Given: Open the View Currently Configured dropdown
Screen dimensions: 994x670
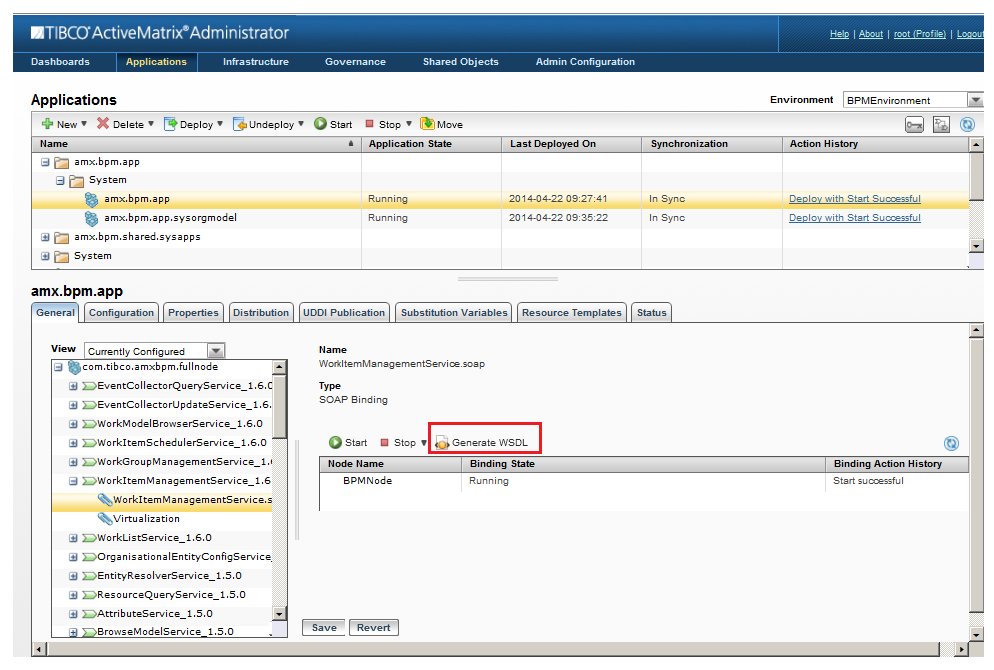Looking at the screenshot, I should point(216,351).
